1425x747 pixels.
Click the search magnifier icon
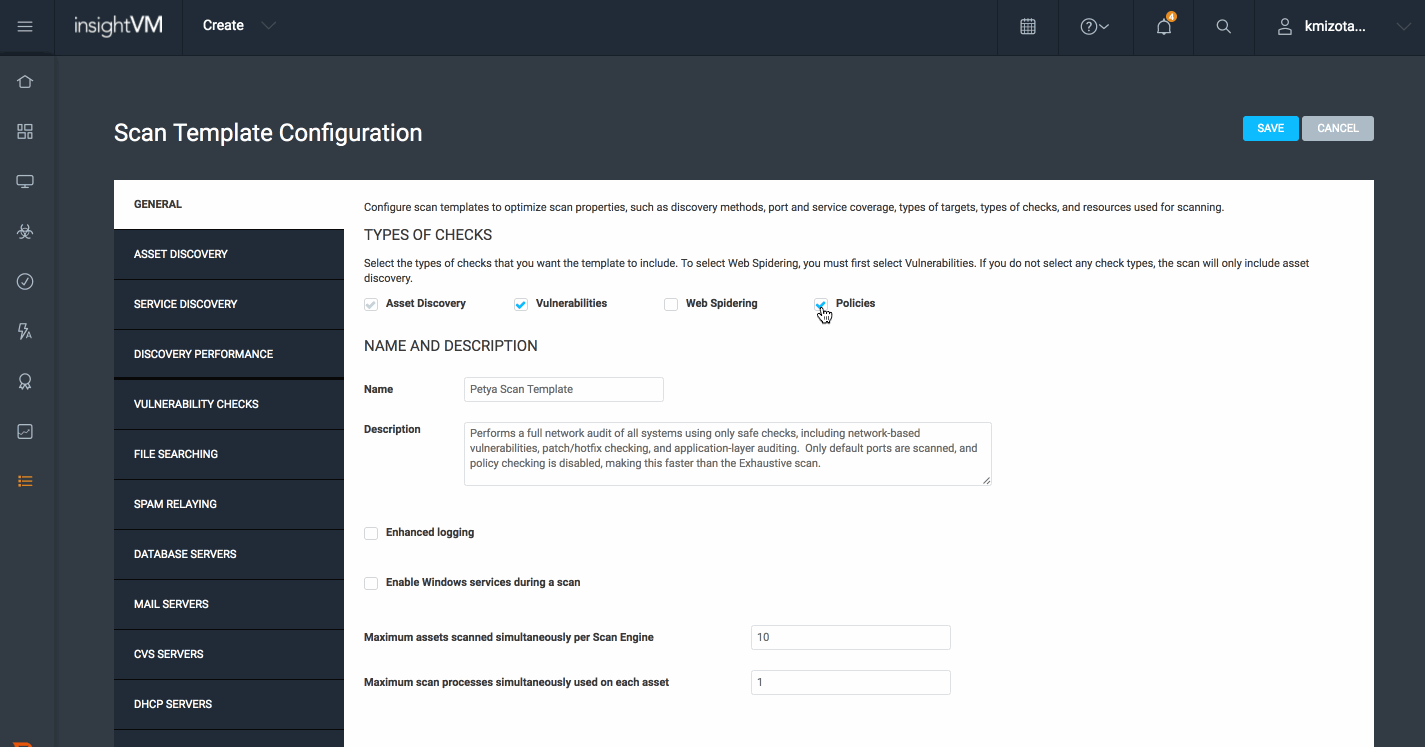coord(1223,27)
